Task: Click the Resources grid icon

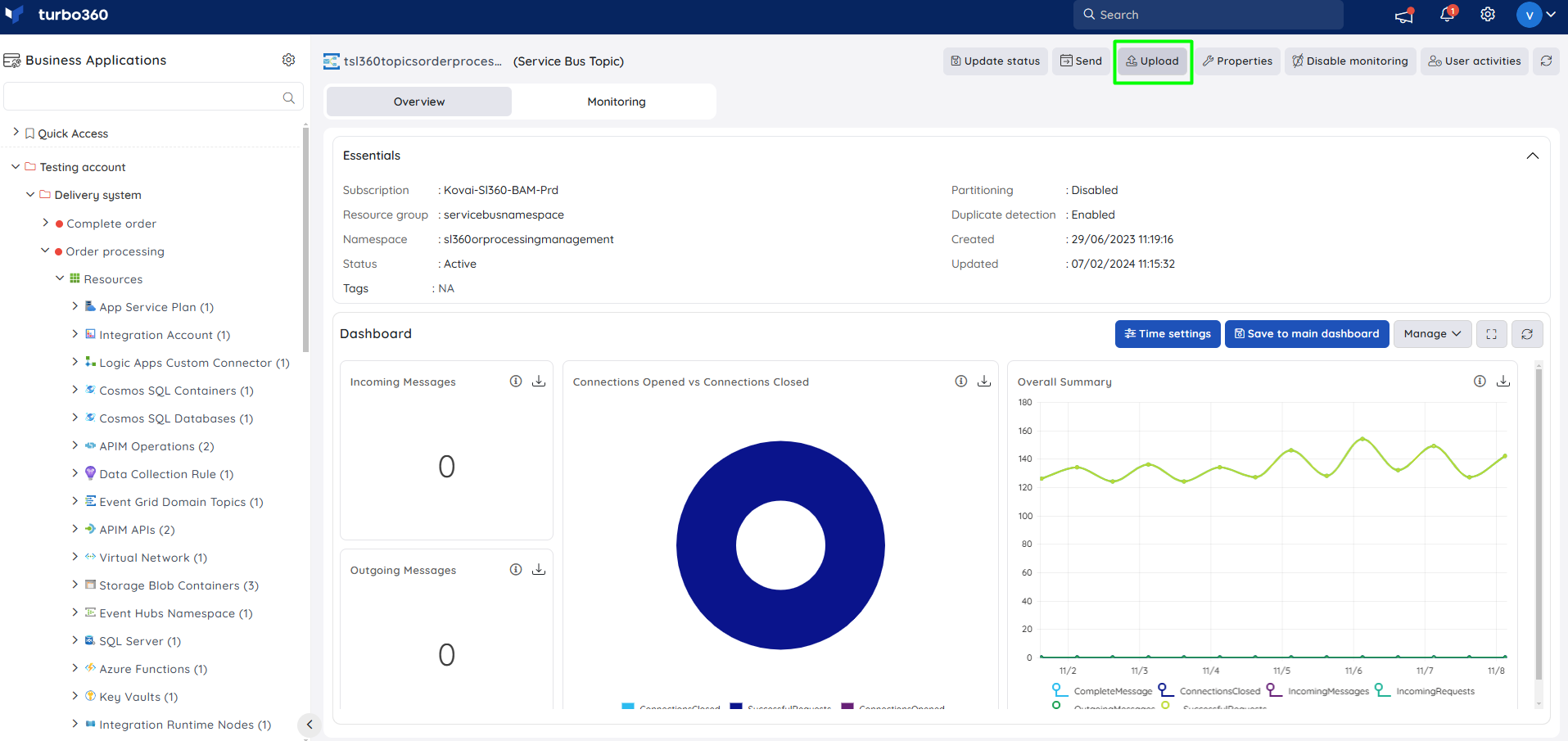Action: (75, 278)
